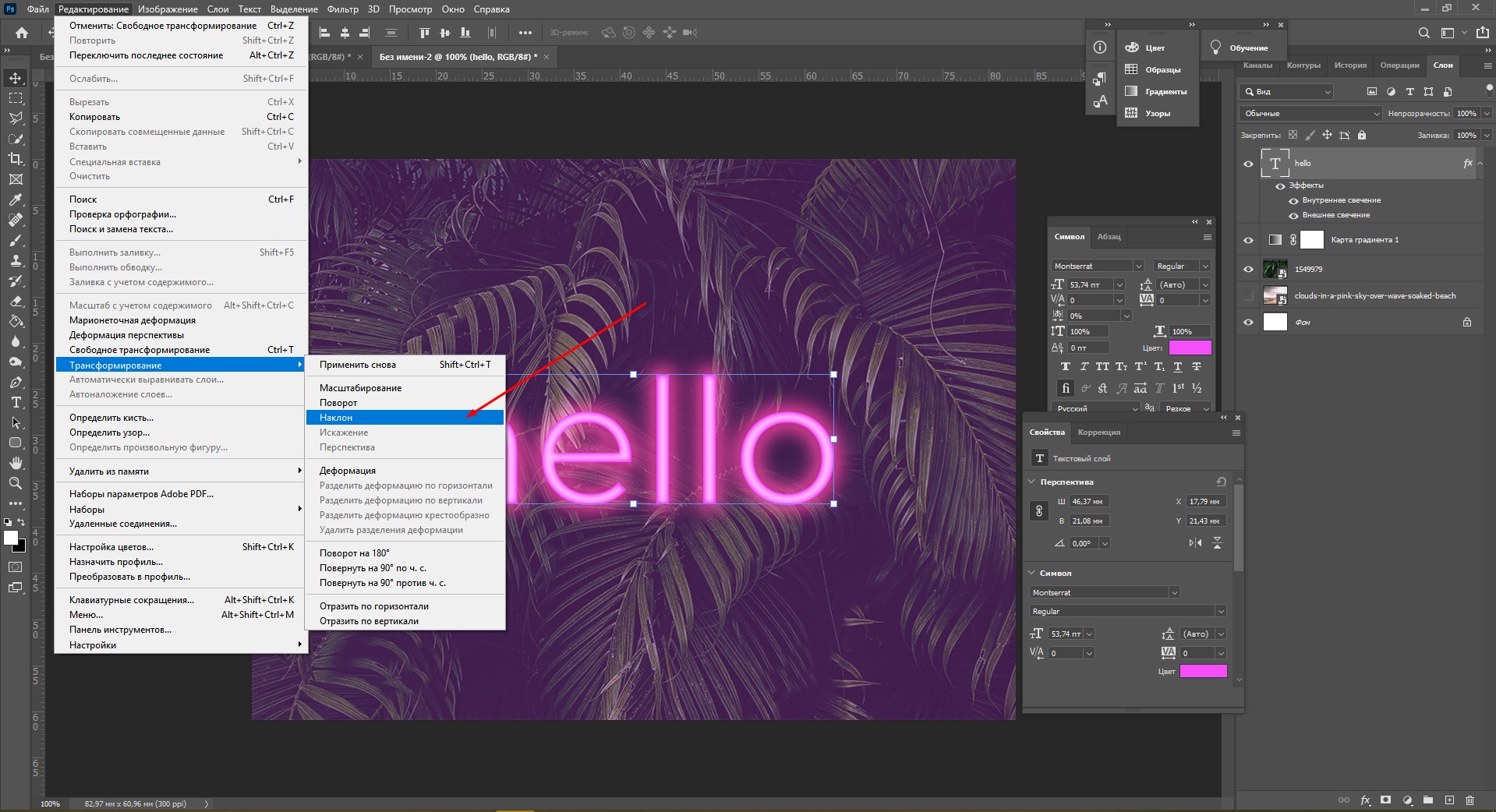Toggle visibility of Карта градиента 1 layer

[x=1248, y=240]
